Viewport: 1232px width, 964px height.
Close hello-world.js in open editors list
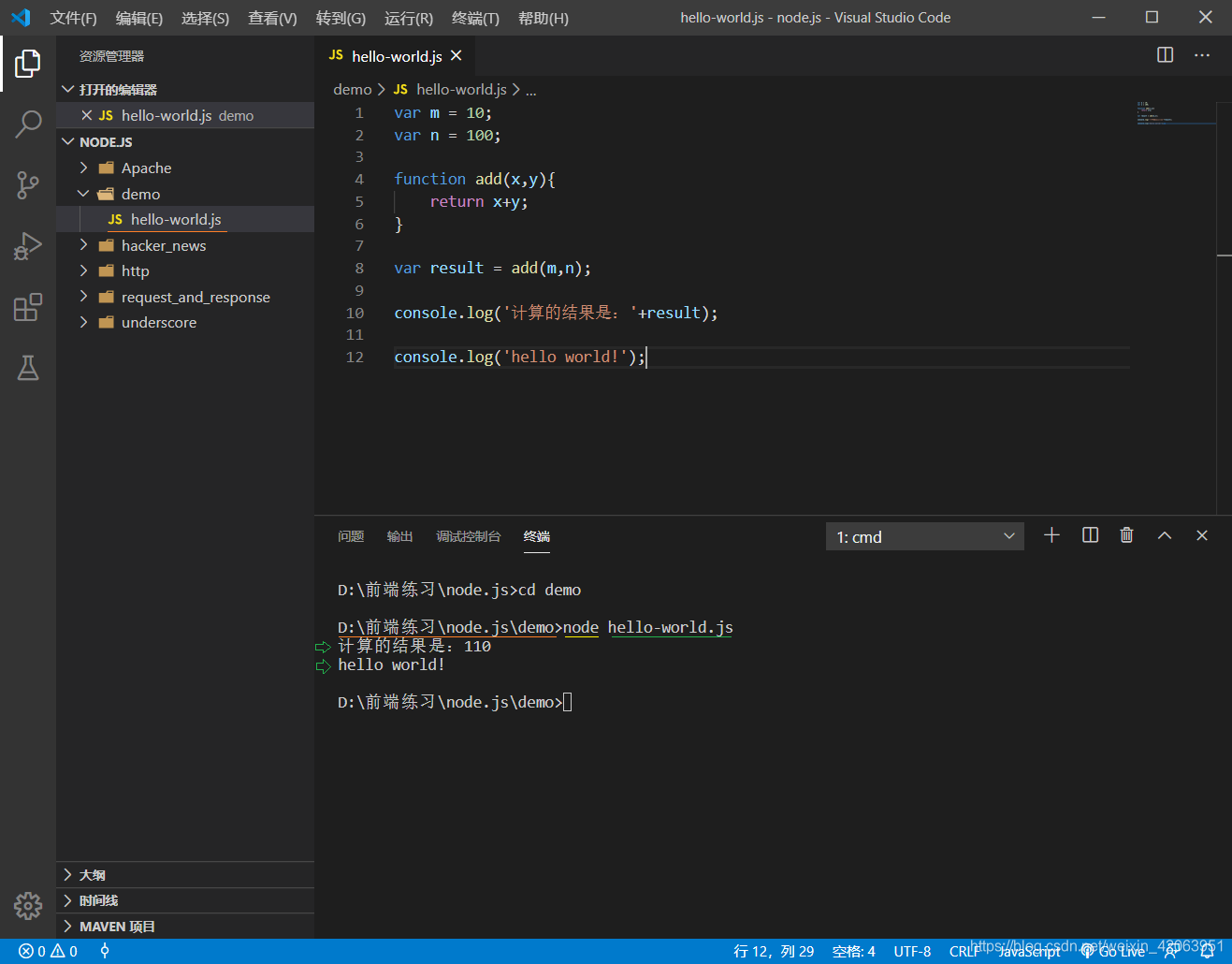click(x=87, y=115)
